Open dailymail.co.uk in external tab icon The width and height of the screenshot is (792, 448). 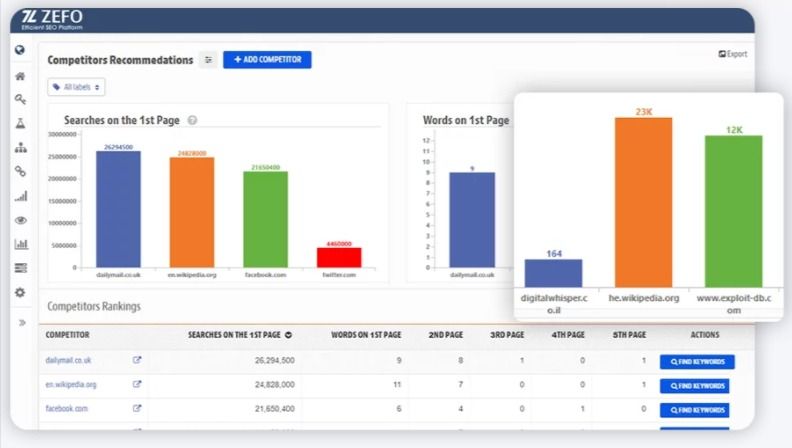pyautogui.click(x=137, y=360)
